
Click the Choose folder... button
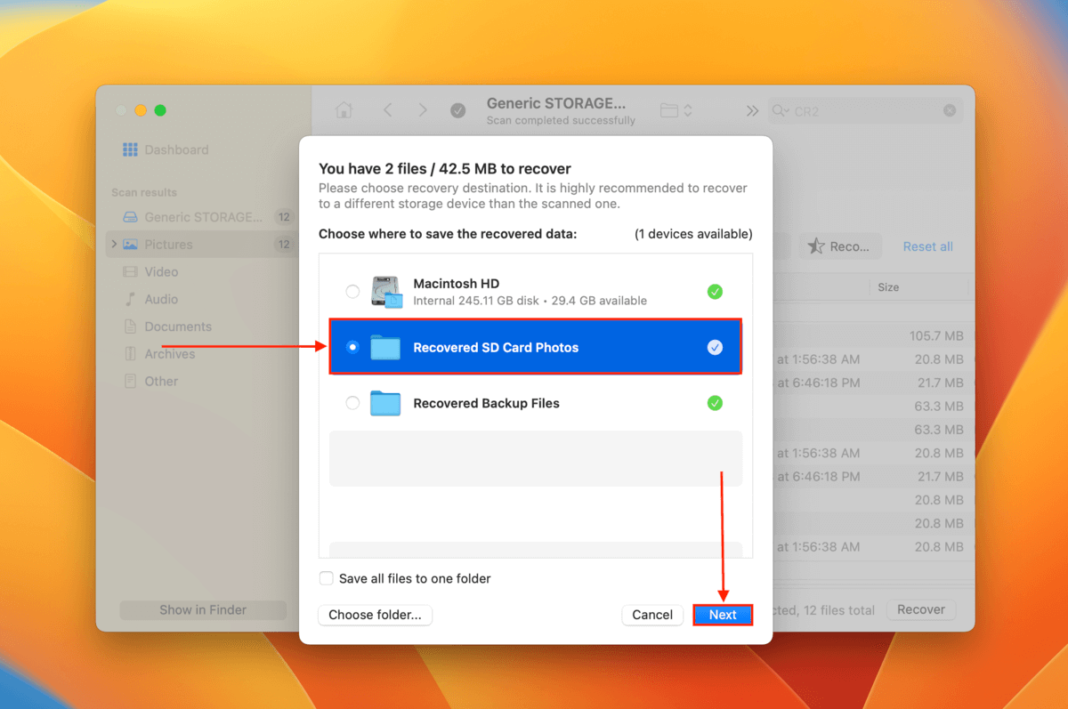tap(375, 615)
